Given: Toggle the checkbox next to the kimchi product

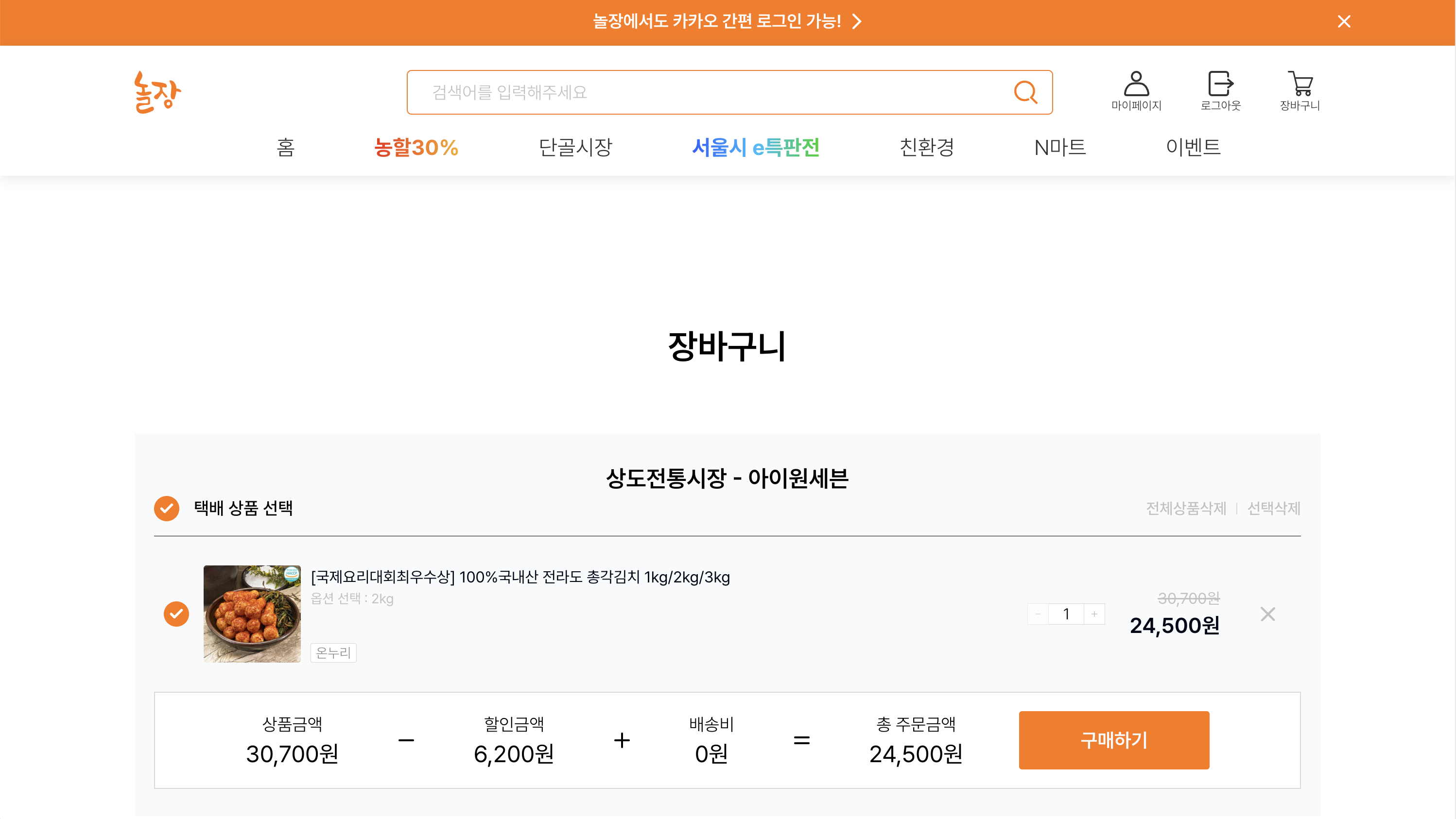Looking at the screenshot, I should pyautogui.click(x=176, y=614).
